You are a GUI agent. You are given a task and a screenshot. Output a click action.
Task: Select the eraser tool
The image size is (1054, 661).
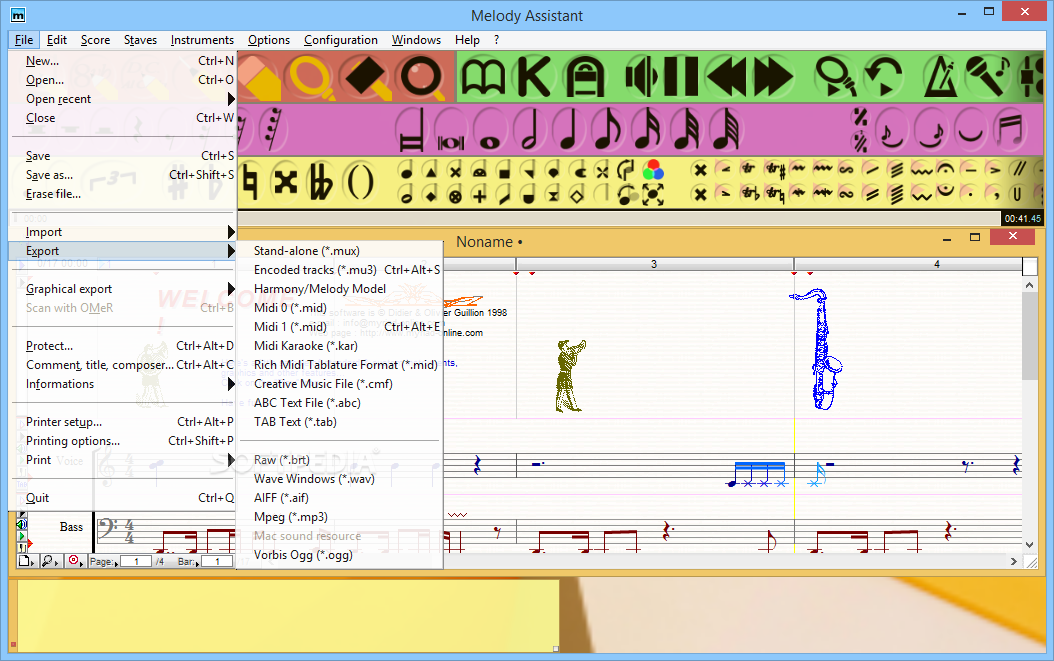[259, 77]
